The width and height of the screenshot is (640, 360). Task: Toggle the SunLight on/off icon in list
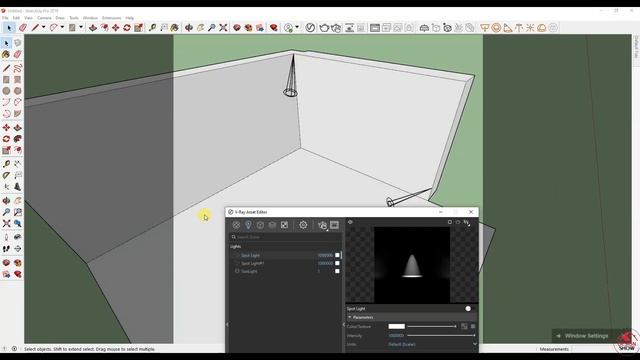point(237,271)
